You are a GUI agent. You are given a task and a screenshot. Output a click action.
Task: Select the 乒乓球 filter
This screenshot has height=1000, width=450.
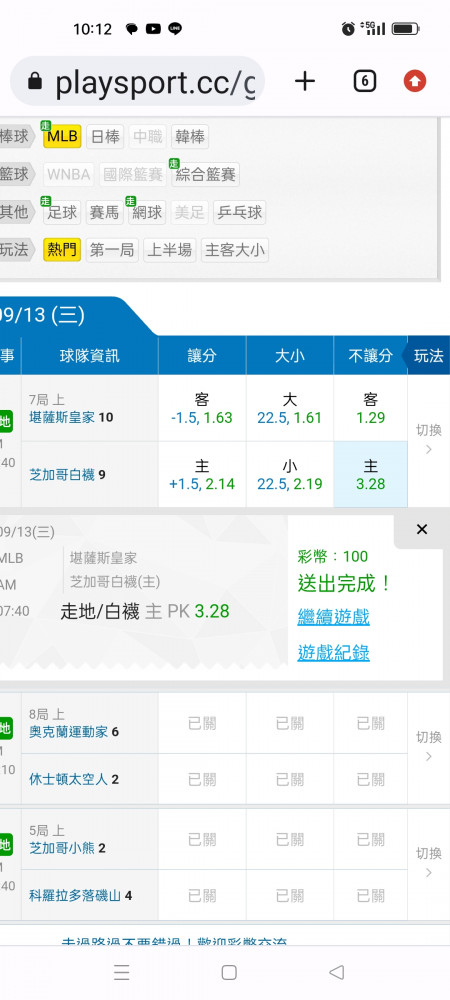pos(239,212)
